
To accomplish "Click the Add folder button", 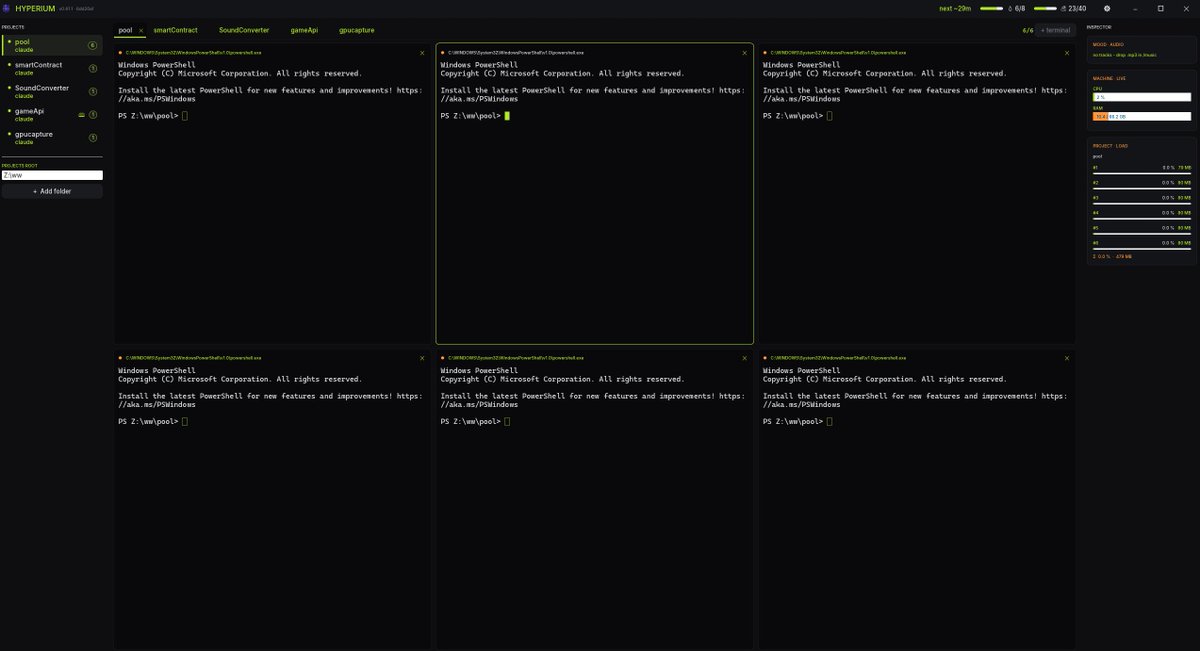I will tap(52, 191).
